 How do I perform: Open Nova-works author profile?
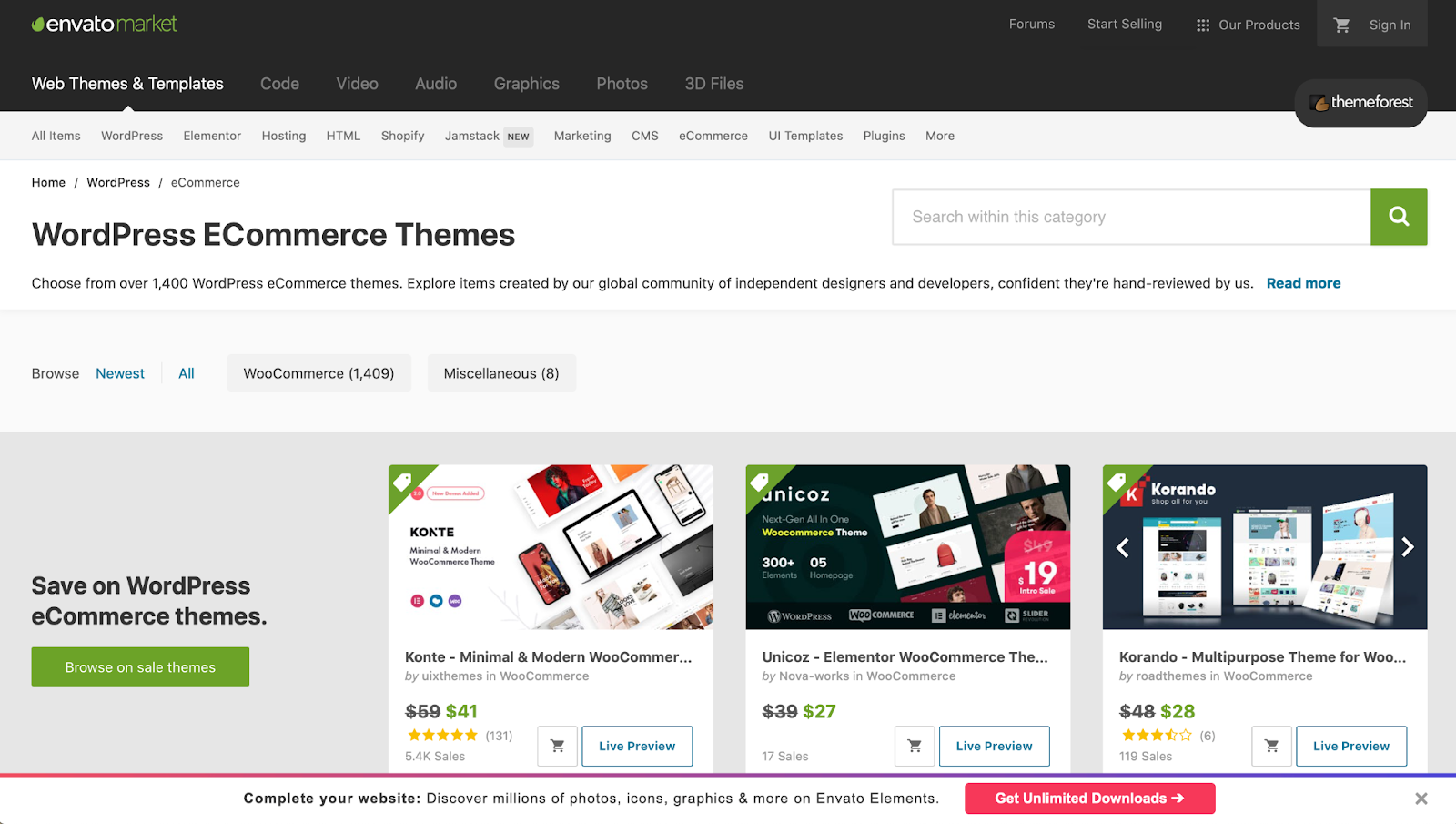[x=814, y=676]
